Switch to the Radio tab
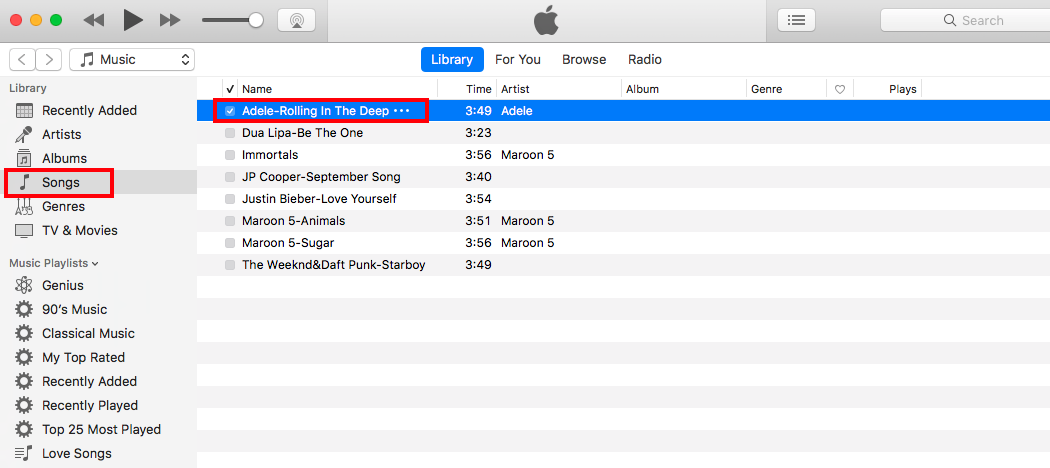Viewport: 1050px width, 468px height. [645, 60]
